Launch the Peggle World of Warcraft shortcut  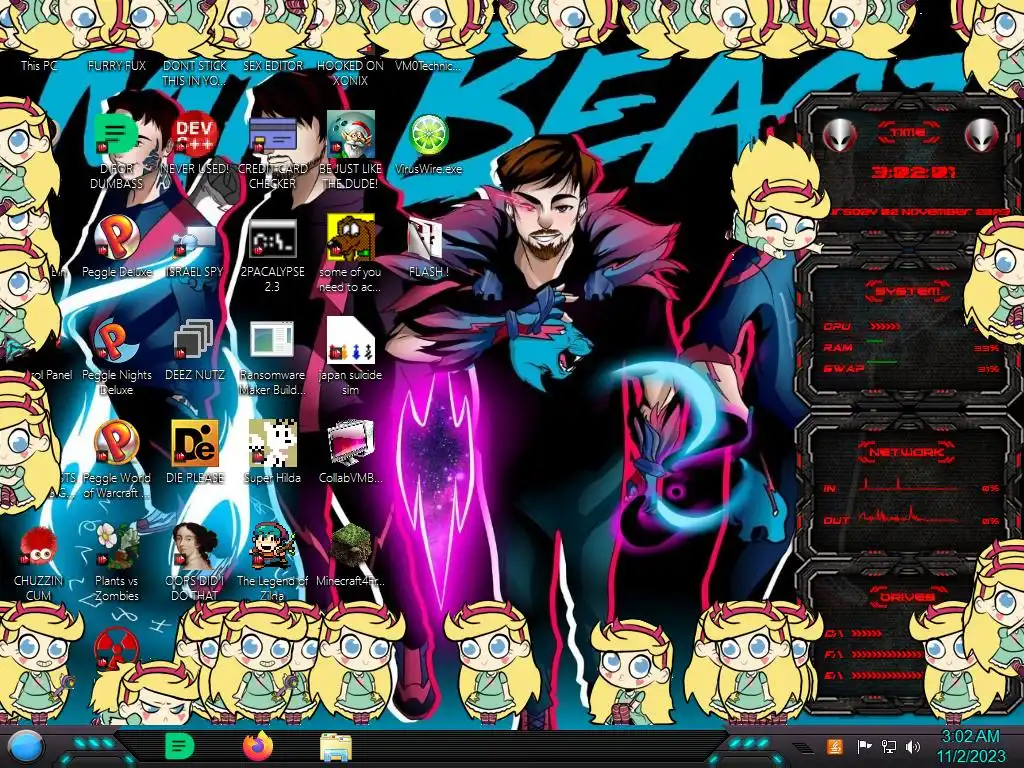pos(116,443)
